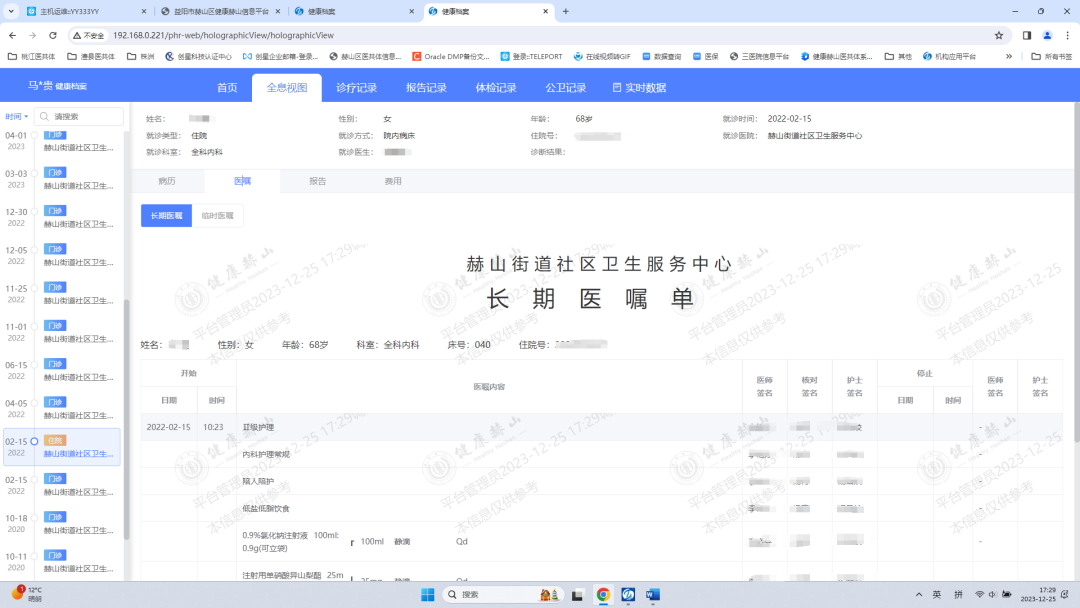
Task: Open the Chrome three-dot menu
Action: click(1068, 35)
